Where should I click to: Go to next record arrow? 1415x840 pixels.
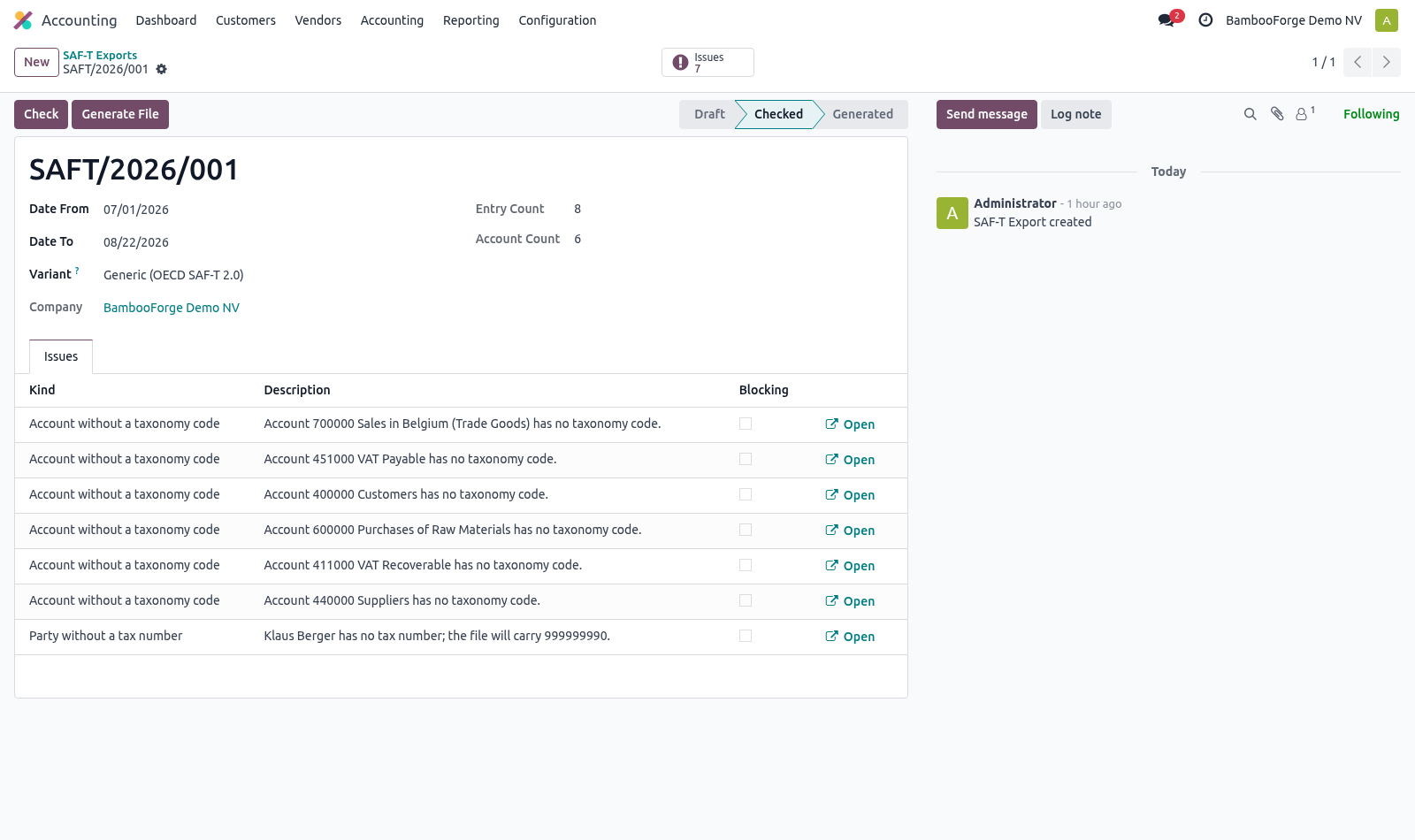point(1387,62)
